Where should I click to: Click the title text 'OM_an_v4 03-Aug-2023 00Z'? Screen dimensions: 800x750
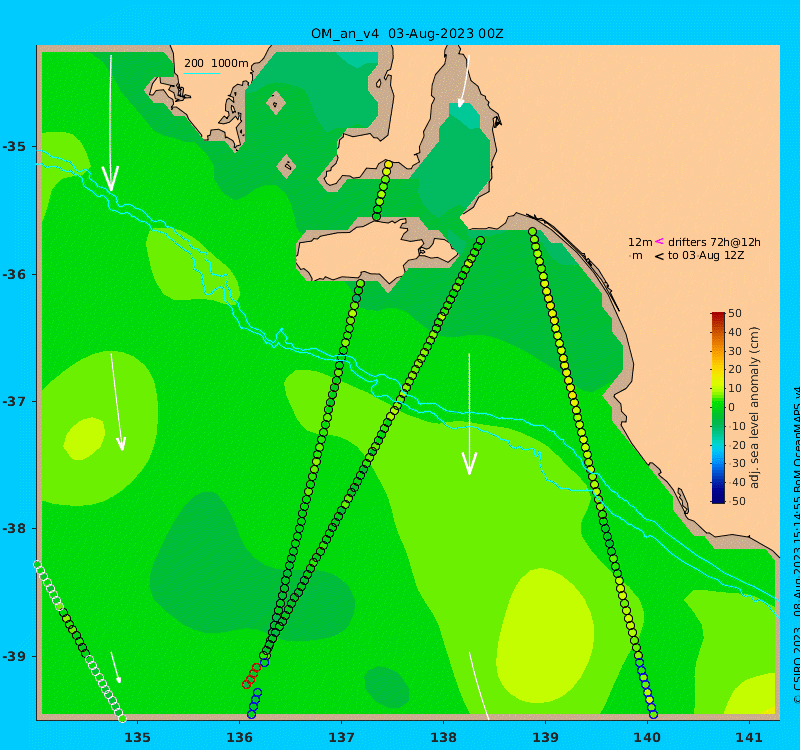pyautogui.click(x=407, y=34)
